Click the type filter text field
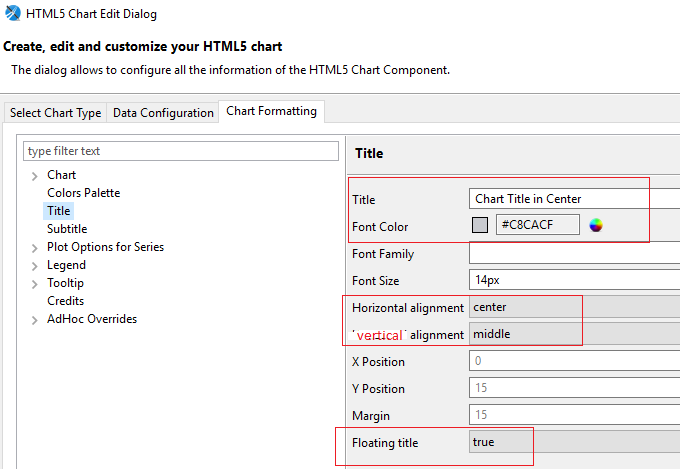680x469 pixels. [x=182, y=151]
